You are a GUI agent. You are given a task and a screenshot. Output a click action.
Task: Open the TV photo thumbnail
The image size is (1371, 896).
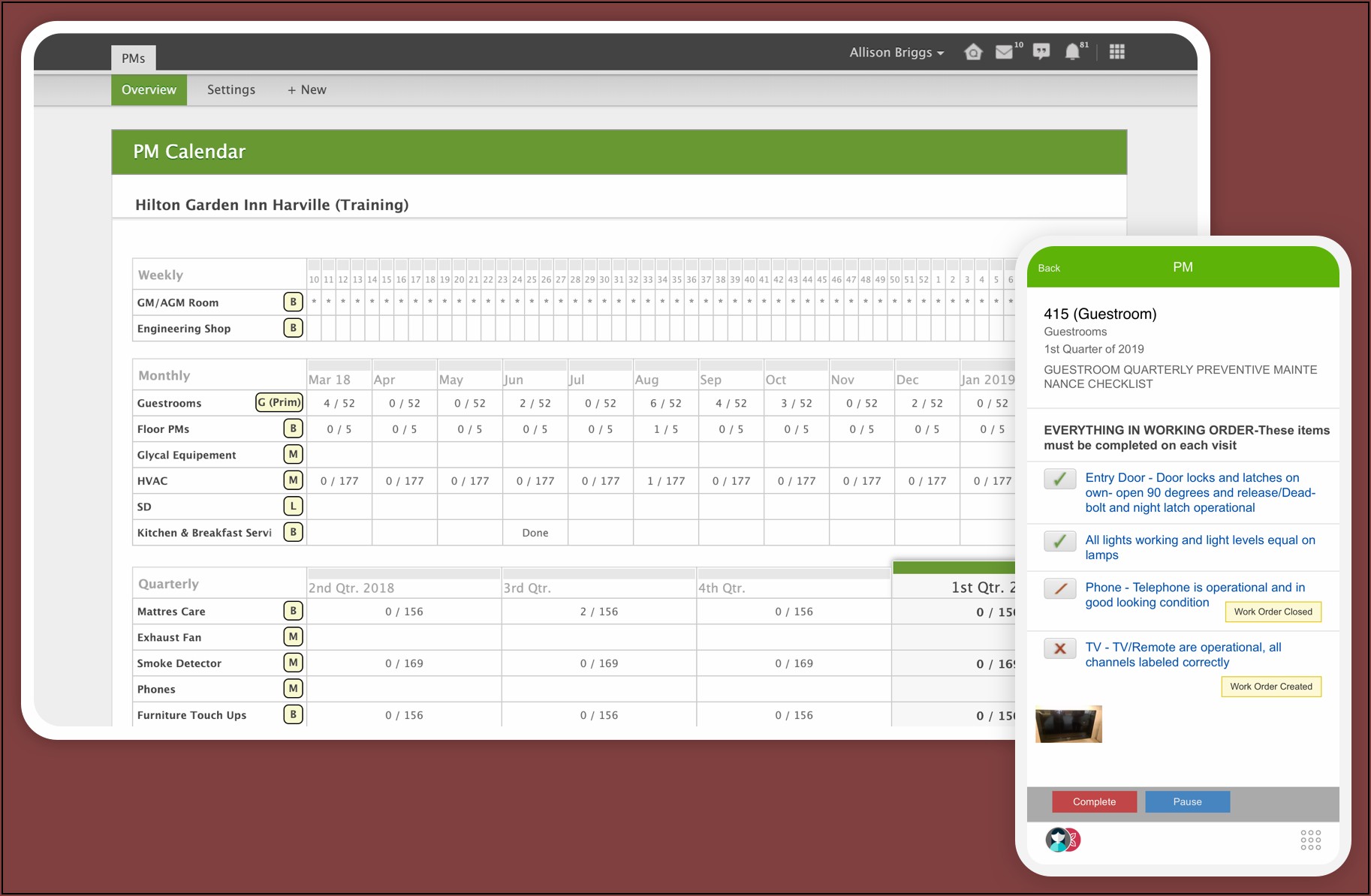pos(1068,724)
